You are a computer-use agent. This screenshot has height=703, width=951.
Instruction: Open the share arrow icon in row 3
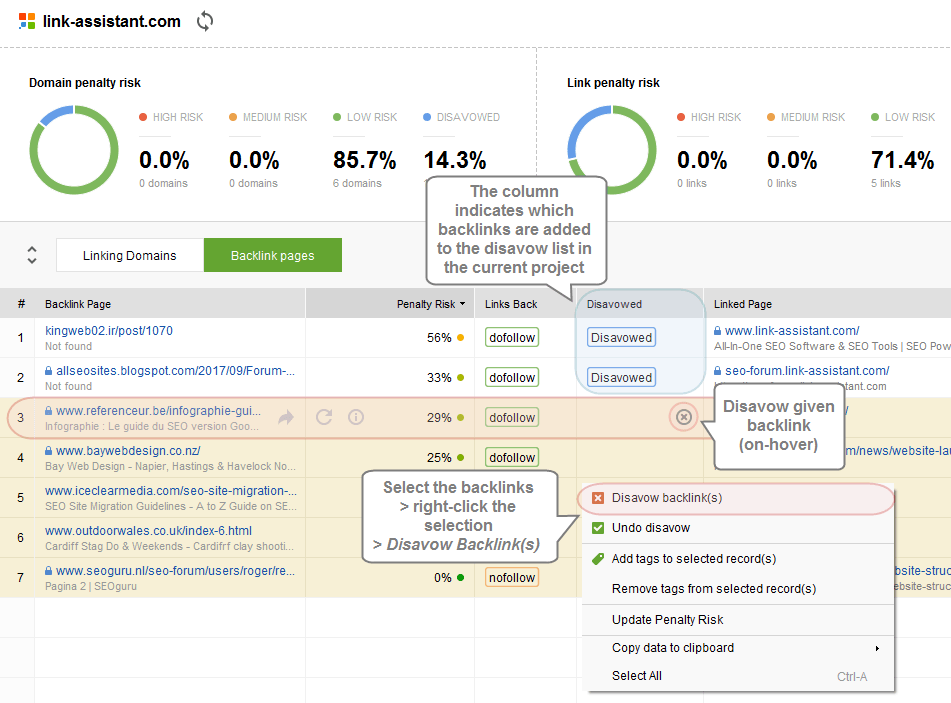pyautogui.click(x=286, y=417)
